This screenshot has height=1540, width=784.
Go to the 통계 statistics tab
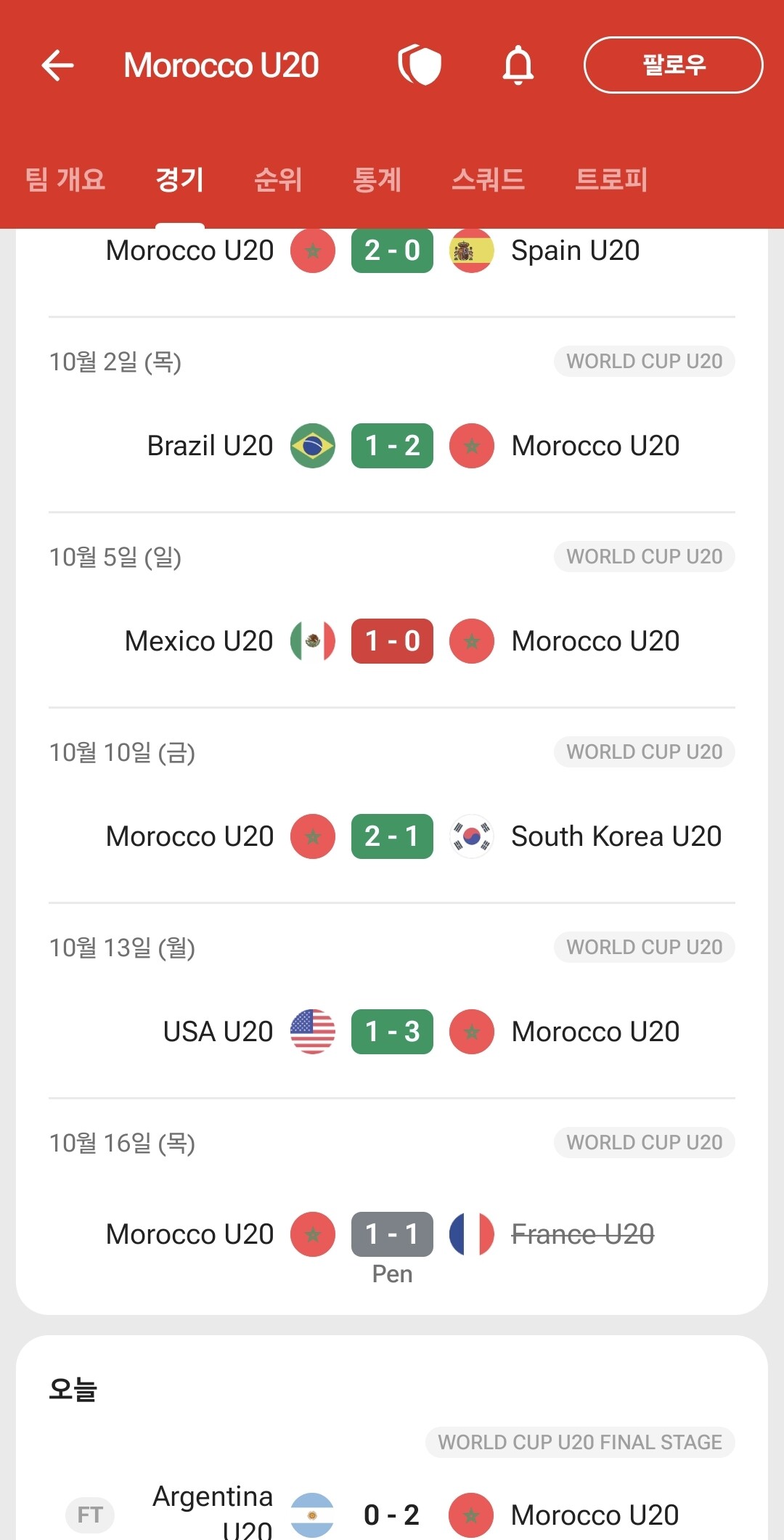click(377, 179)
